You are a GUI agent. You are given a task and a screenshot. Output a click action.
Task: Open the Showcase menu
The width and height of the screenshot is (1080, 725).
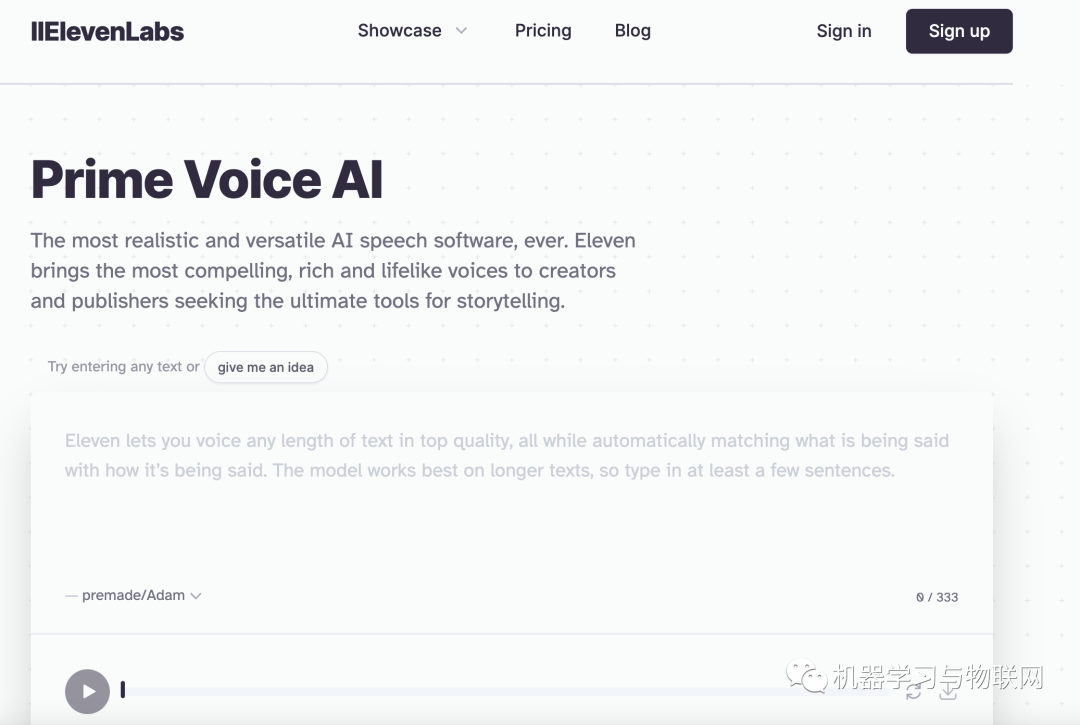(x=400, y=31)
